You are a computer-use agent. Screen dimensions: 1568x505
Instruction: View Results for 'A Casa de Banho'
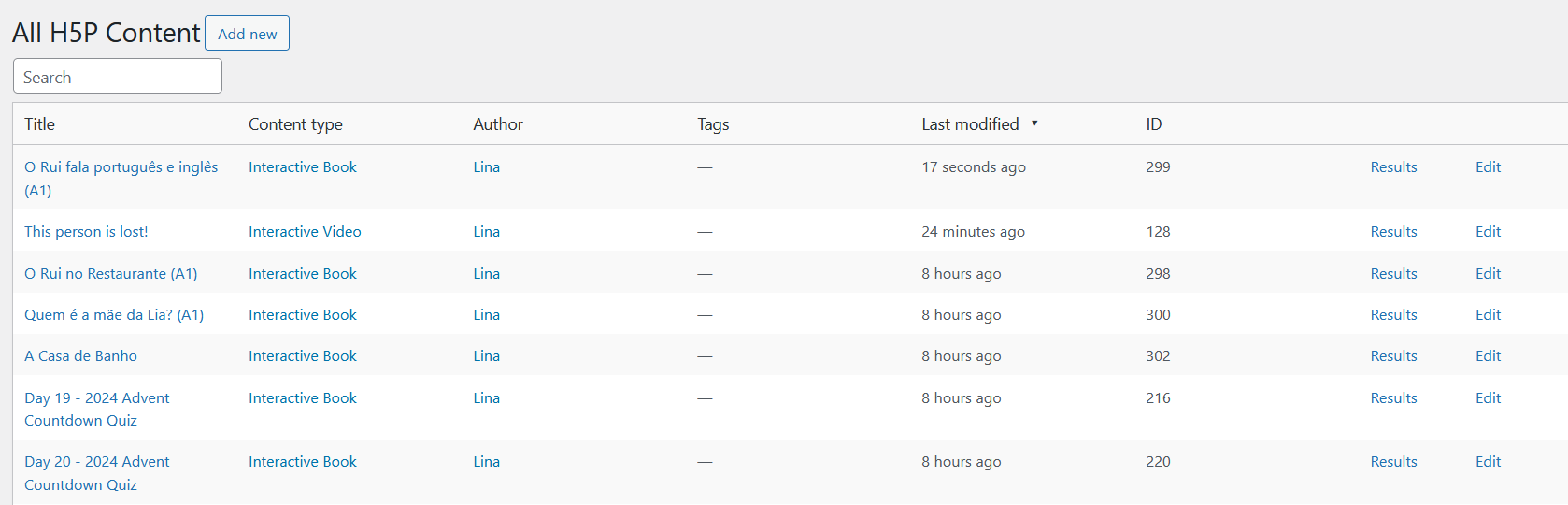(x=1393, y=356)
